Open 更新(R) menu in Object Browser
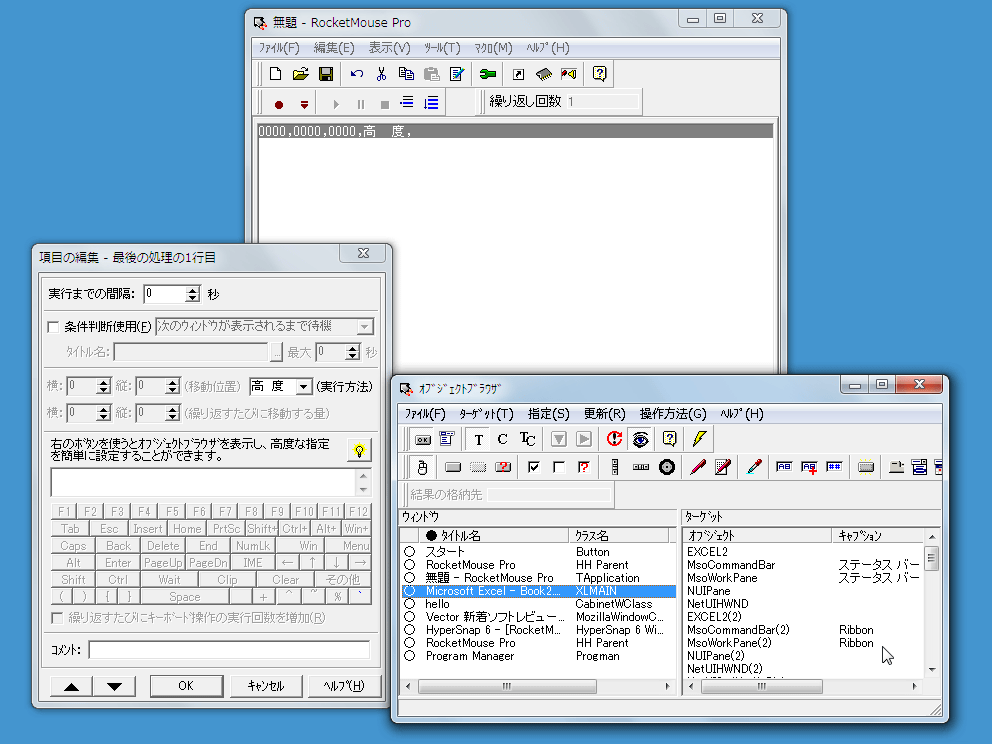 (x=604, y=414)
